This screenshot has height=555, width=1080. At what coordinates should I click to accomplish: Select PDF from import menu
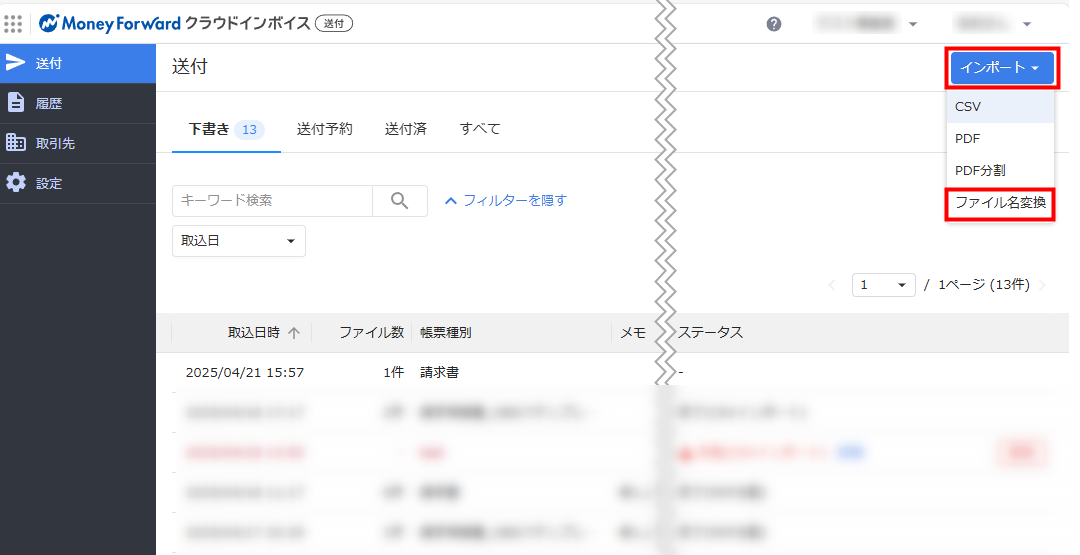coord(1000,138)
